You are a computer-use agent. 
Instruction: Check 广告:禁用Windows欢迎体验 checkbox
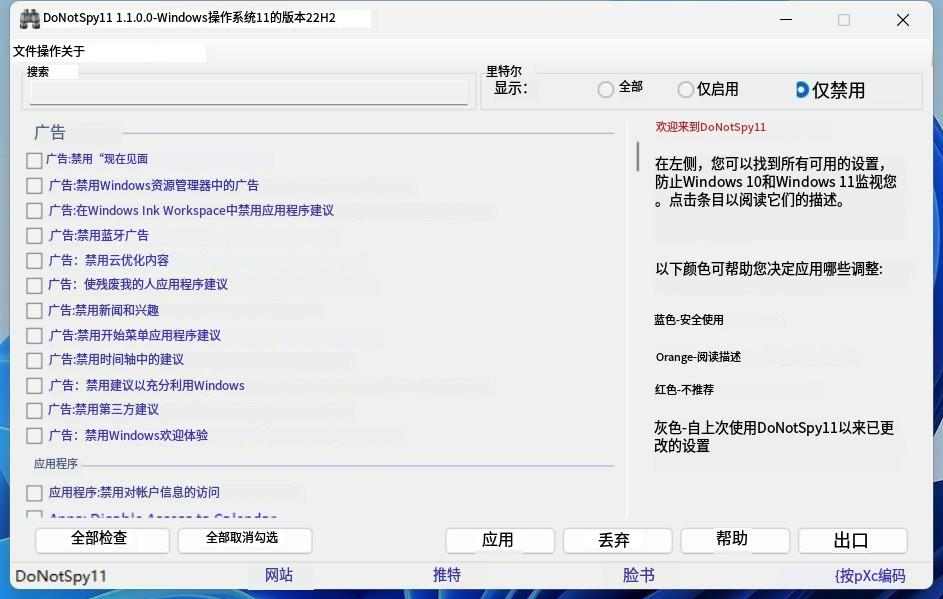(34, 435)
